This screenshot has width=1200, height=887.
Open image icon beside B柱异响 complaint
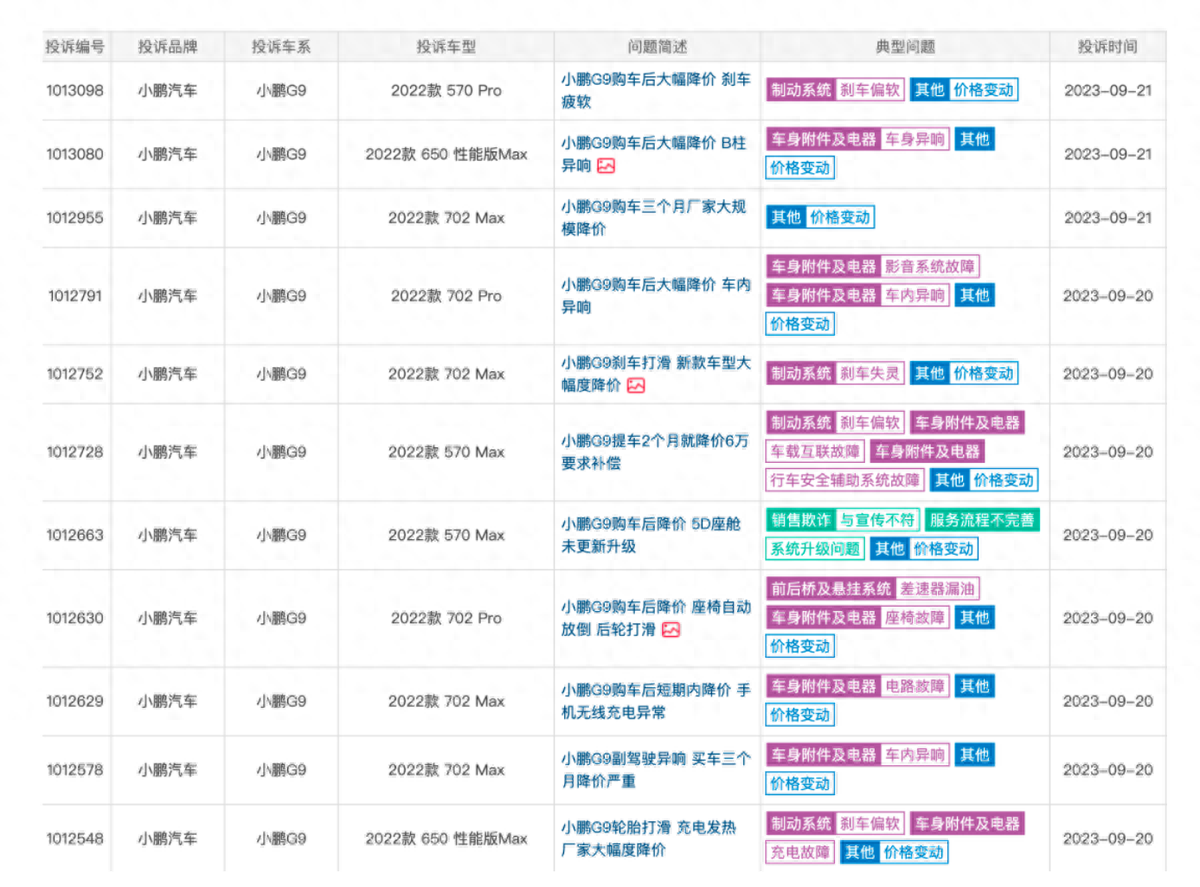(x=606, y=166)
